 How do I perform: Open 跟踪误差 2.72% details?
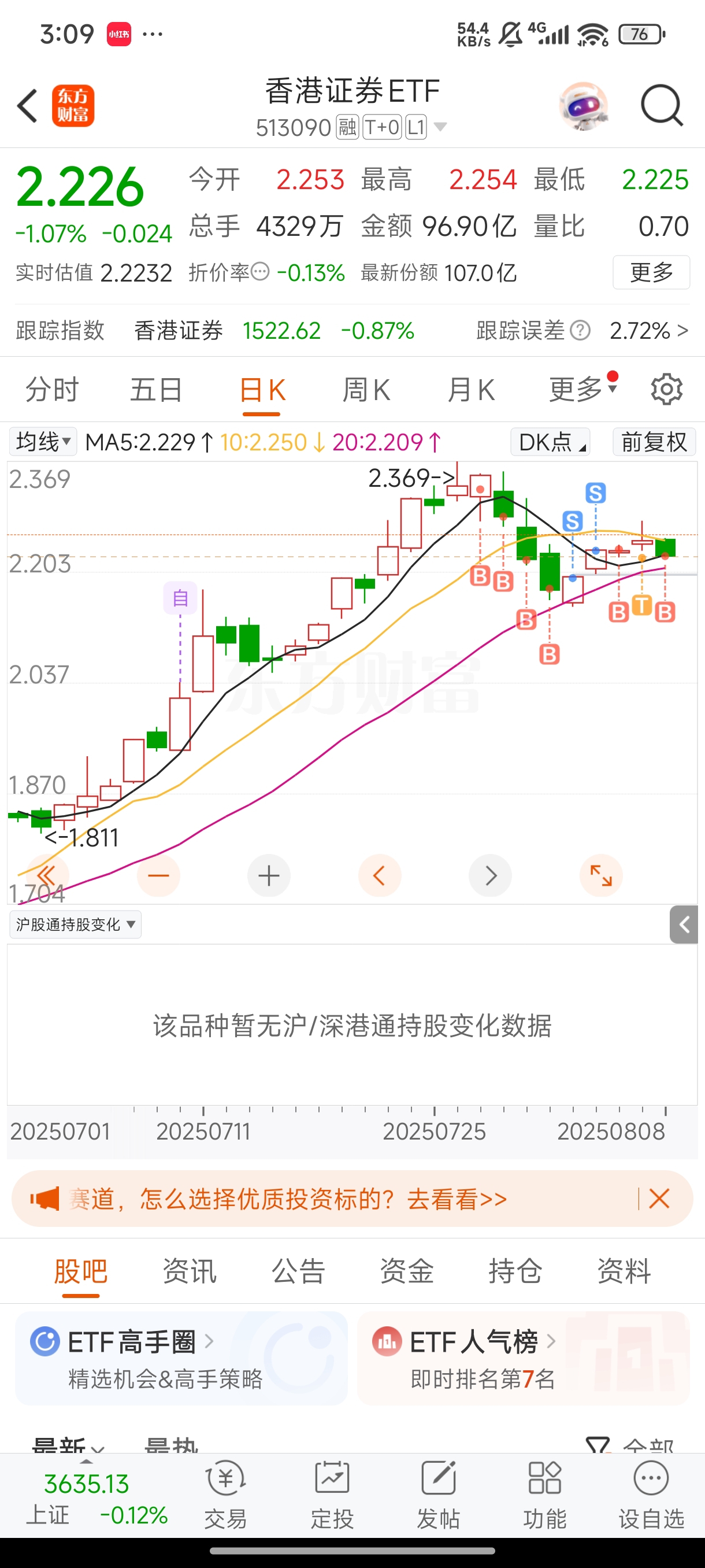(648, 331)
